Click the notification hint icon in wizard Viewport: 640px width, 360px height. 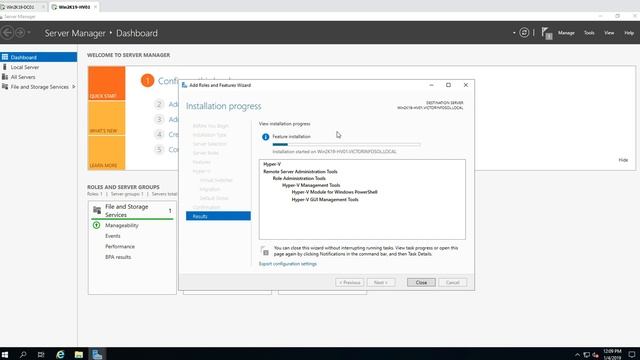[264, 251]
